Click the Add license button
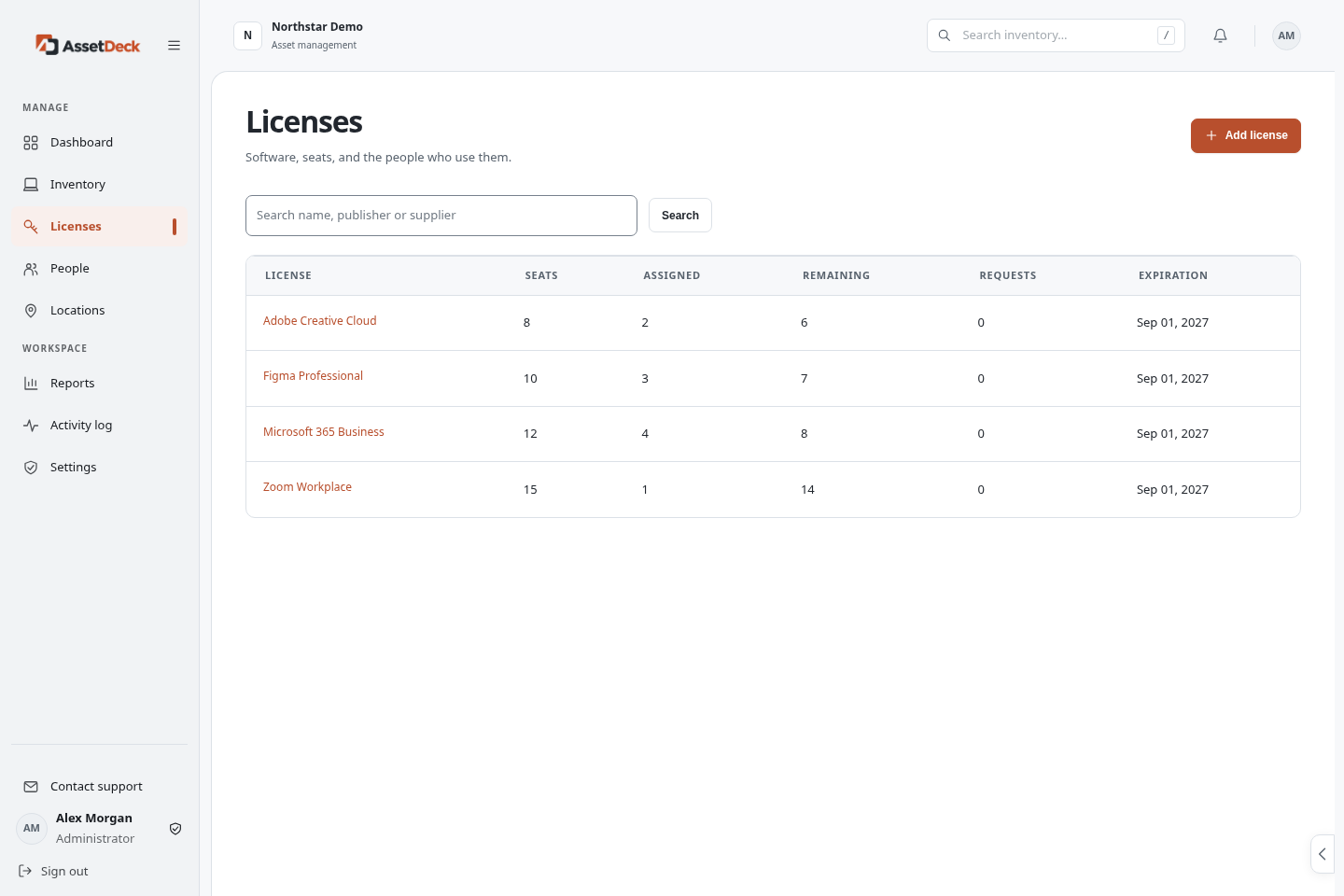This screenshot has height=896, width=1344. pyautogui.click(x=1245, y=135)
